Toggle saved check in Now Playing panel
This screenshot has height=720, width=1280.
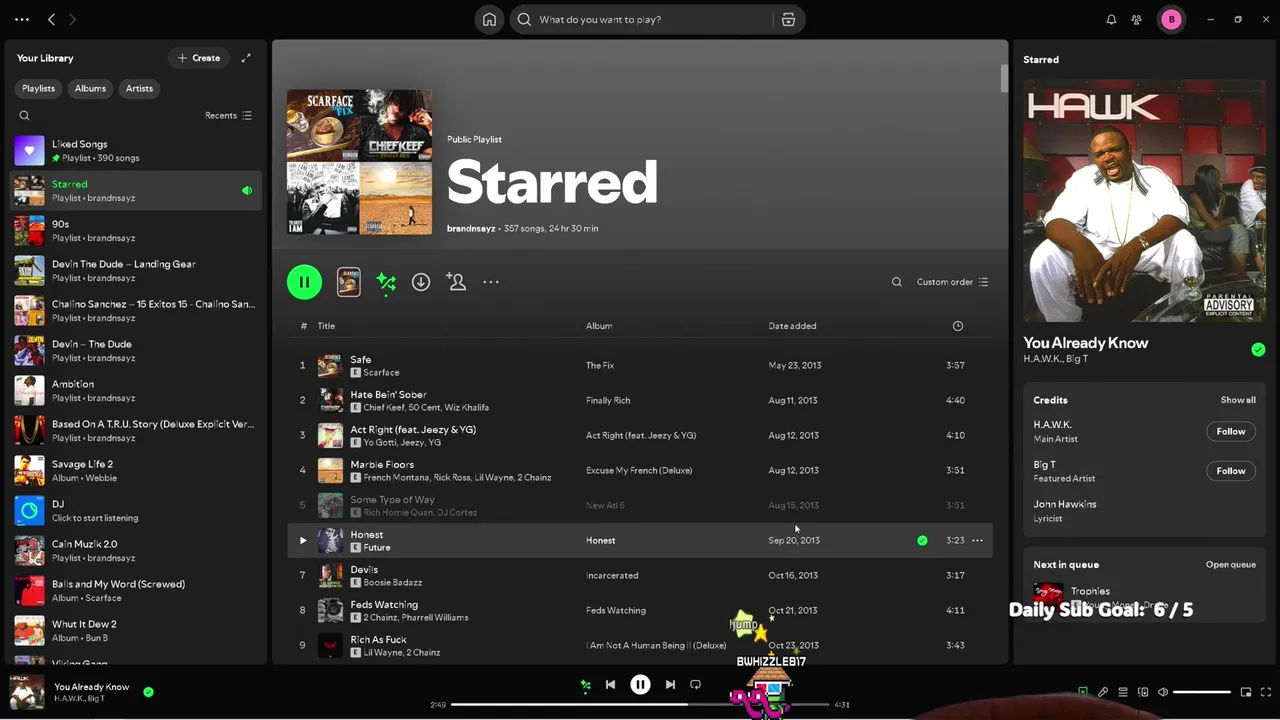1258,349
